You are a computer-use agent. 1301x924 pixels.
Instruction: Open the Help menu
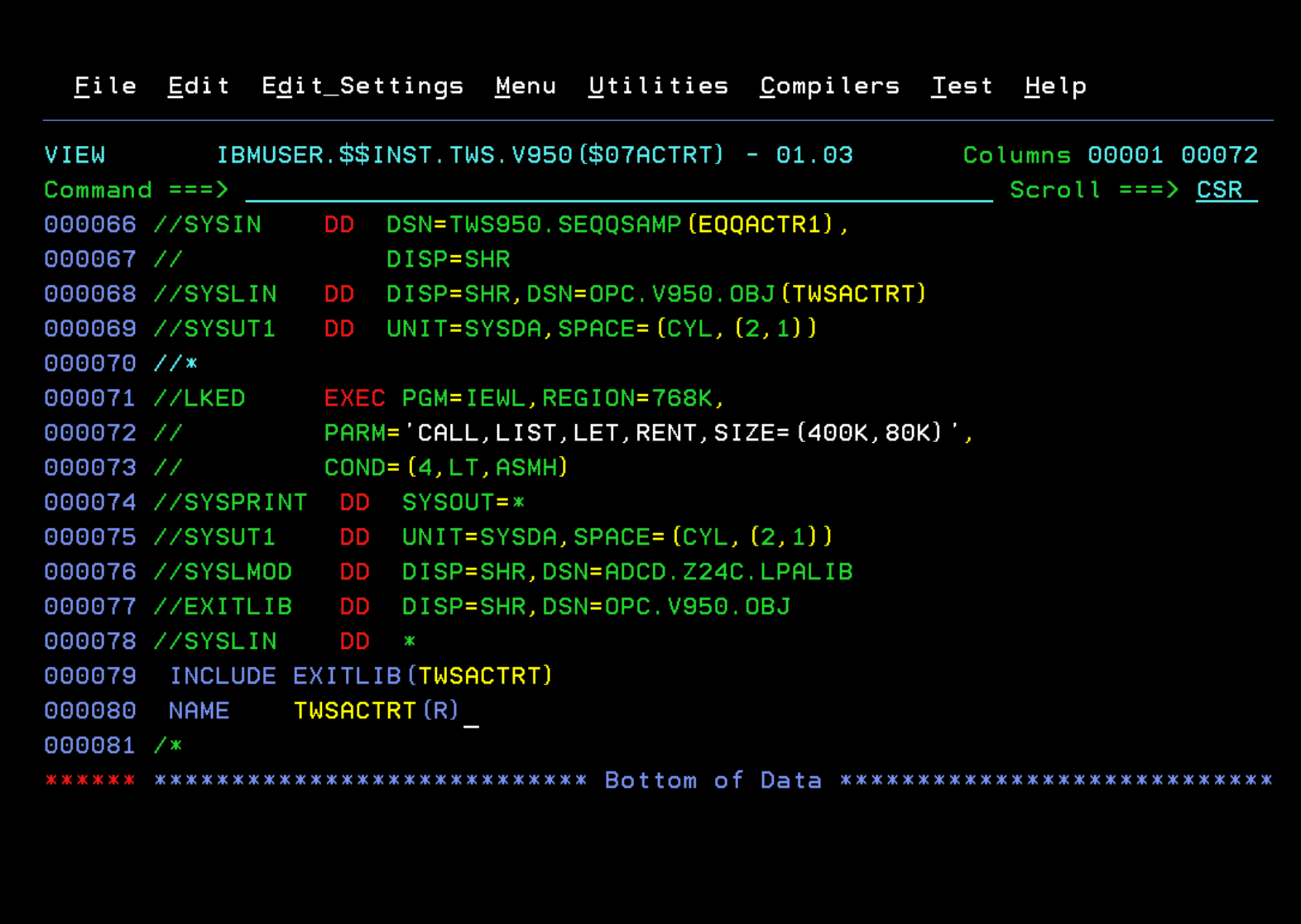(1055, 86)
